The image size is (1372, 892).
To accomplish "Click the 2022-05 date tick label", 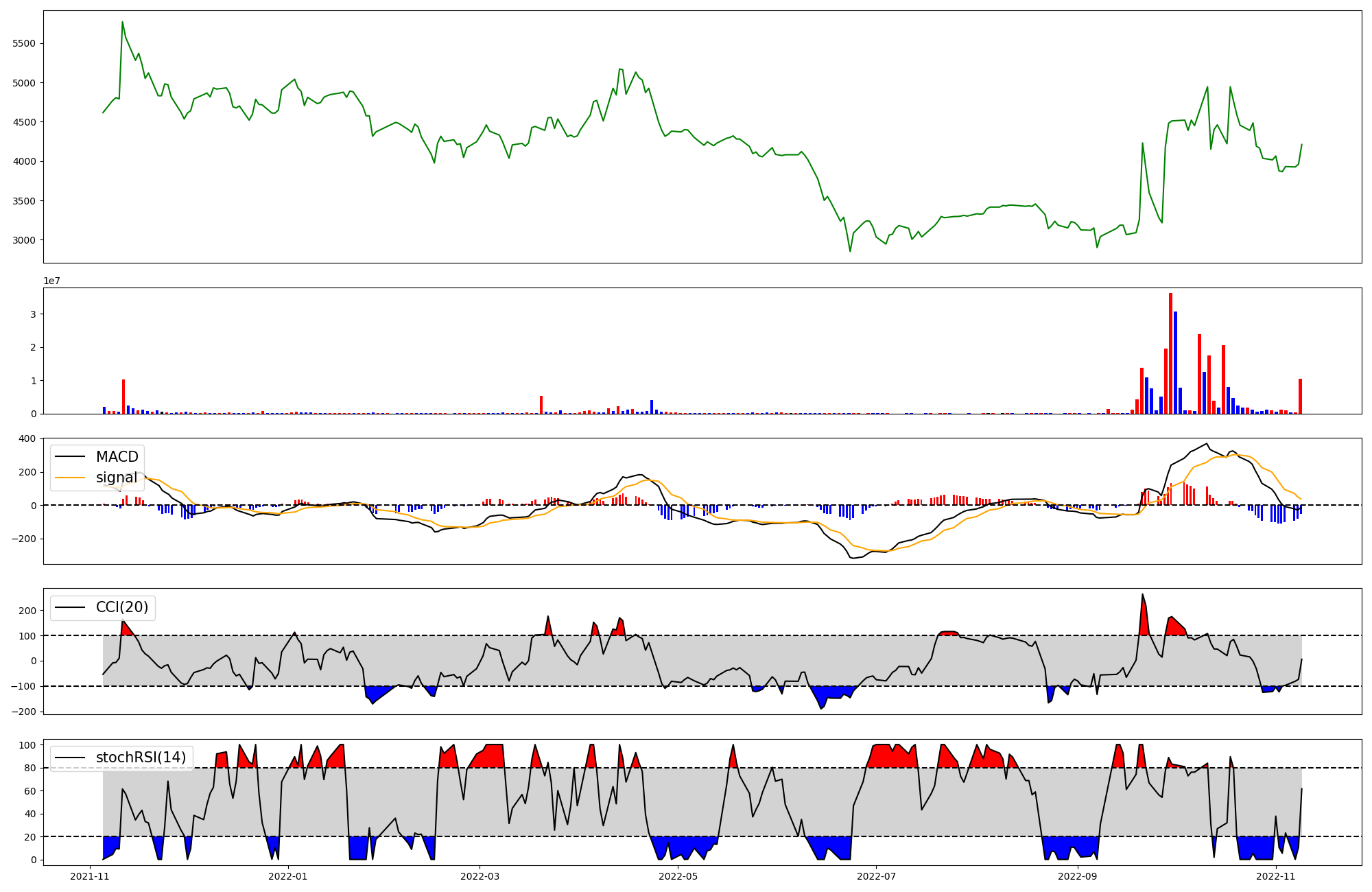I will [x=678, y=876].
